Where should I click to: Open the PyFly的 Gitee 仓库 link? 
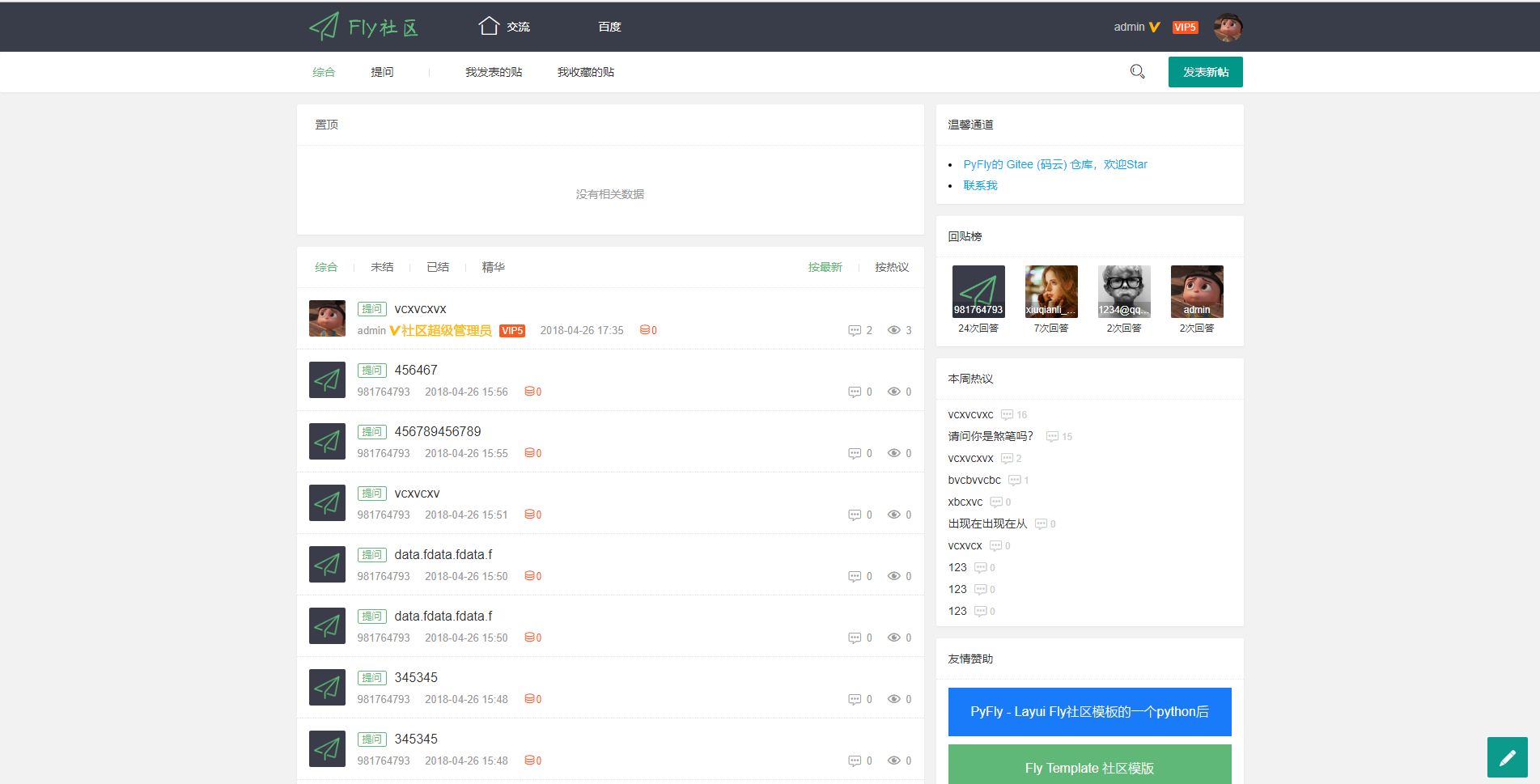1055,164
